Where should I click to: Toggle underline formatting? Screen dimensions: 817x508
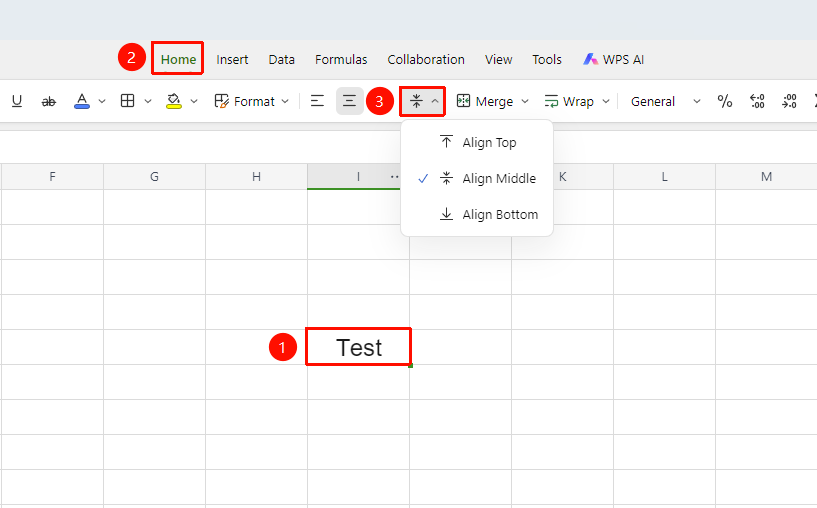click(x=17, y=101)
